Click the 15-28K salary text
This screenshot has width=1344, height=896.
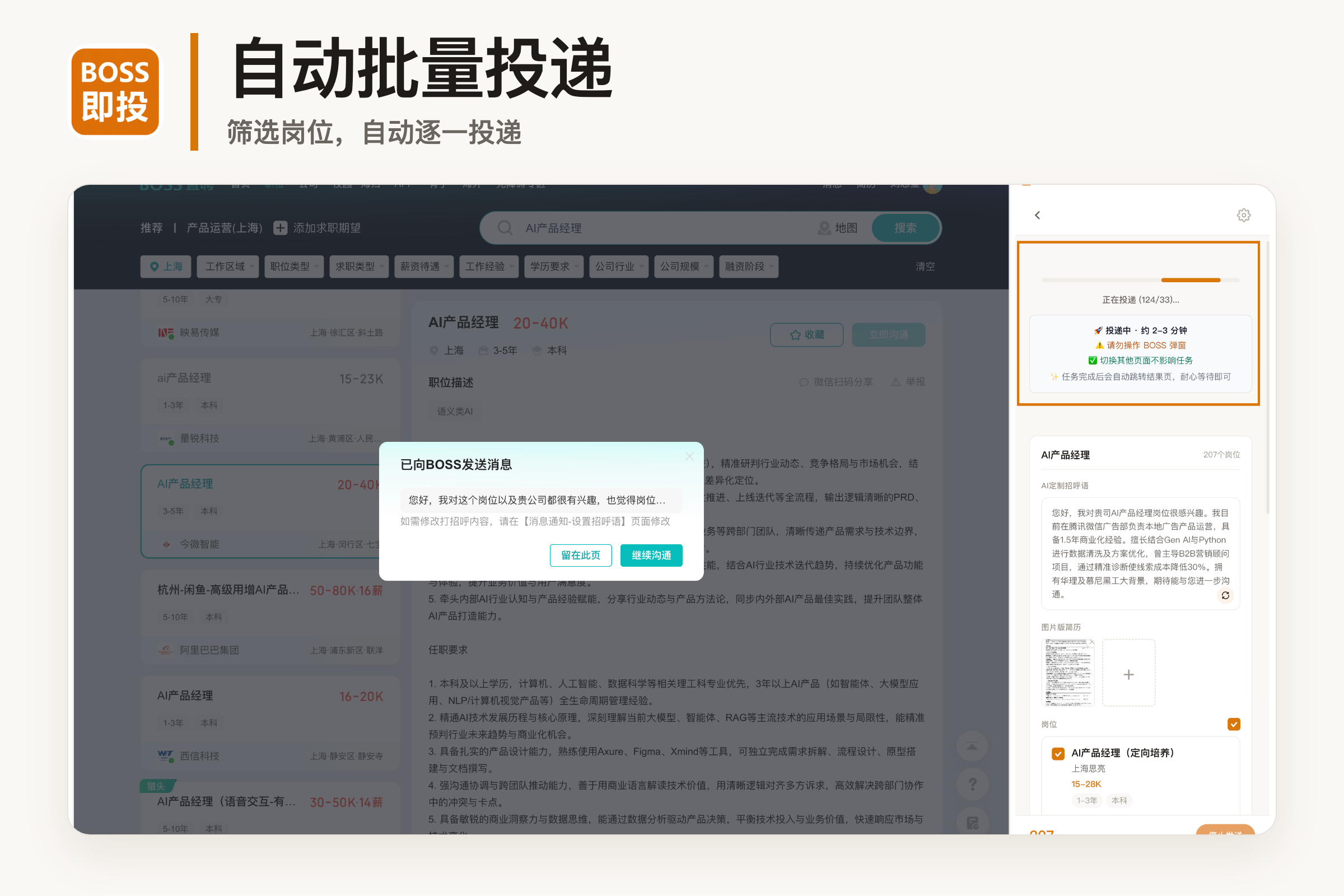coord(1086,784)
